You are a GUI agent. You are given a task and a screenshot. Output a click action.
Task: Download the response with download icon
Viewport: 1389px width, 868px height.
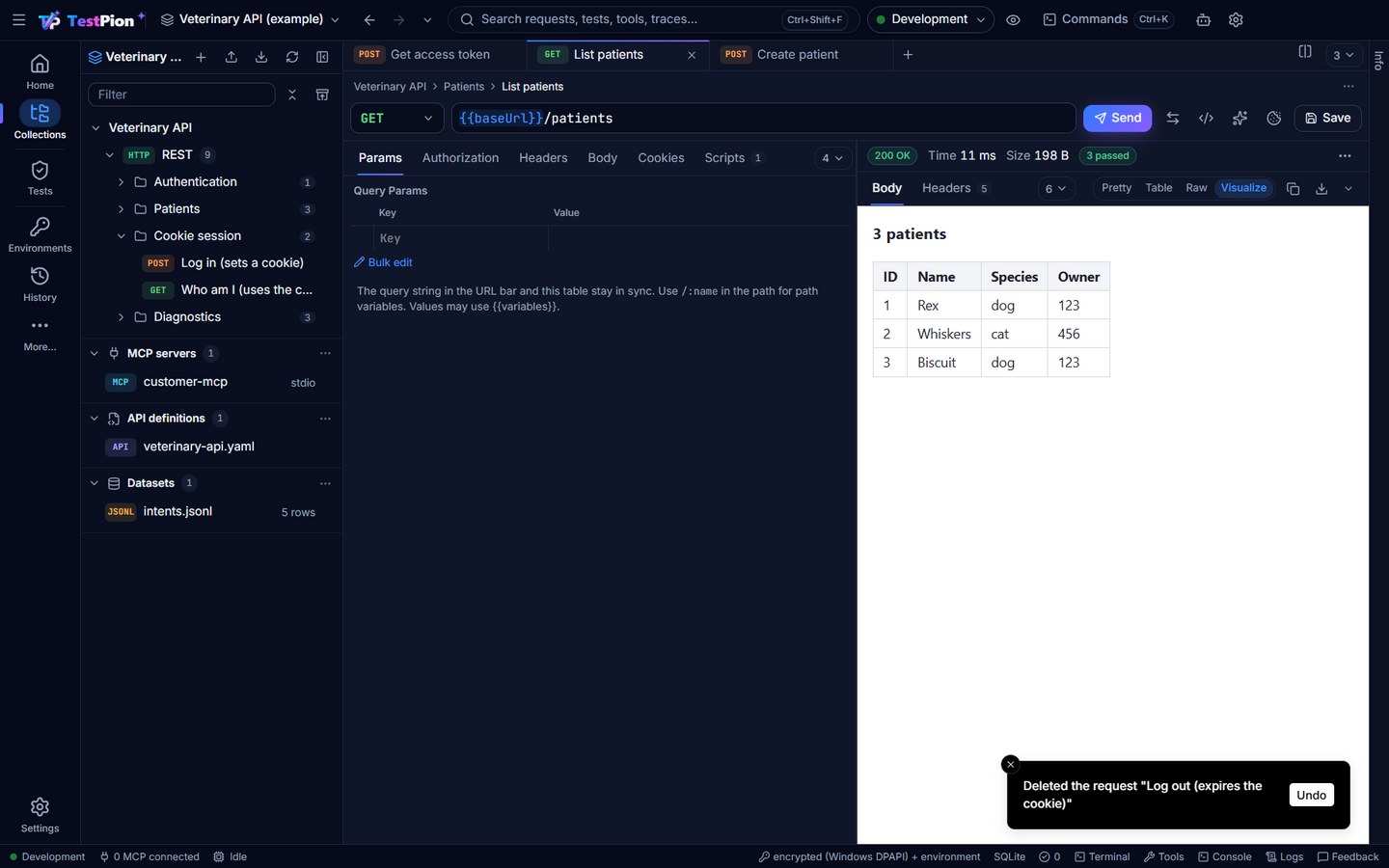(x=1321, y=188)
